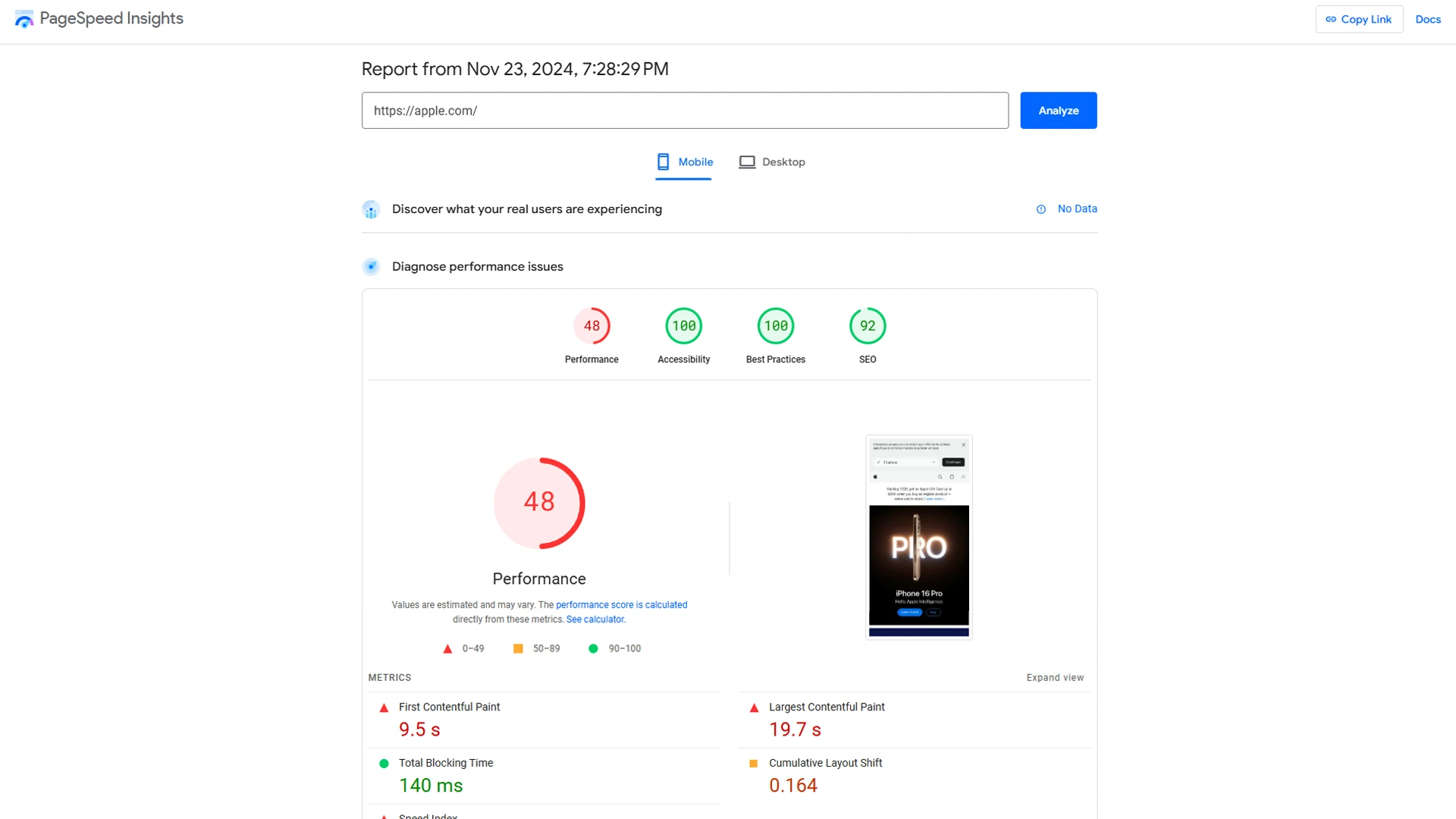Click the PageSpeed Insights logo icon
The width and height of the screenshot is (1456, 819).
25,19
